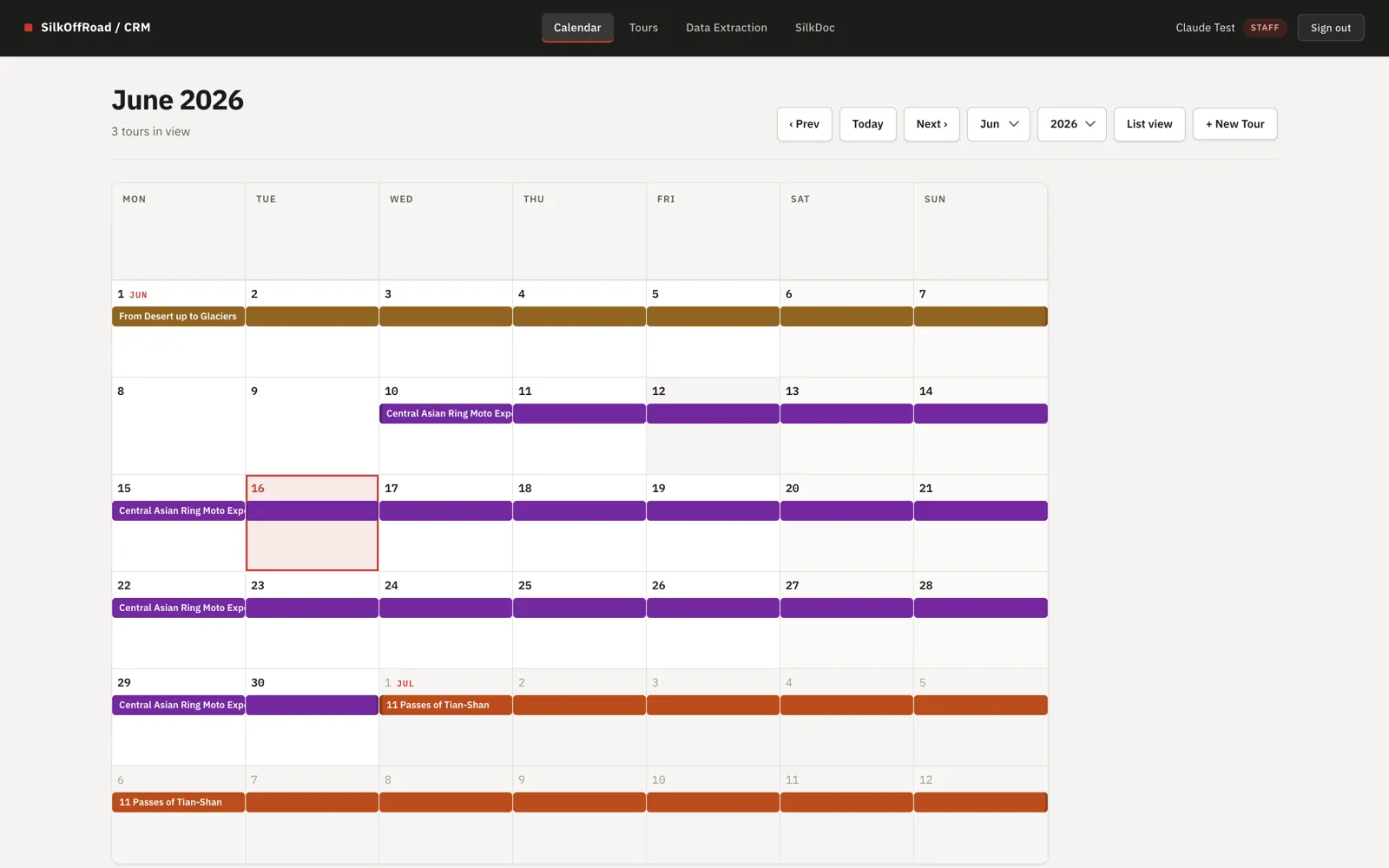Viewport: 1389px width, 868px height.
Task: Open 11 Passes of Tian-Shan on July 1
Action: coord(446,706)
